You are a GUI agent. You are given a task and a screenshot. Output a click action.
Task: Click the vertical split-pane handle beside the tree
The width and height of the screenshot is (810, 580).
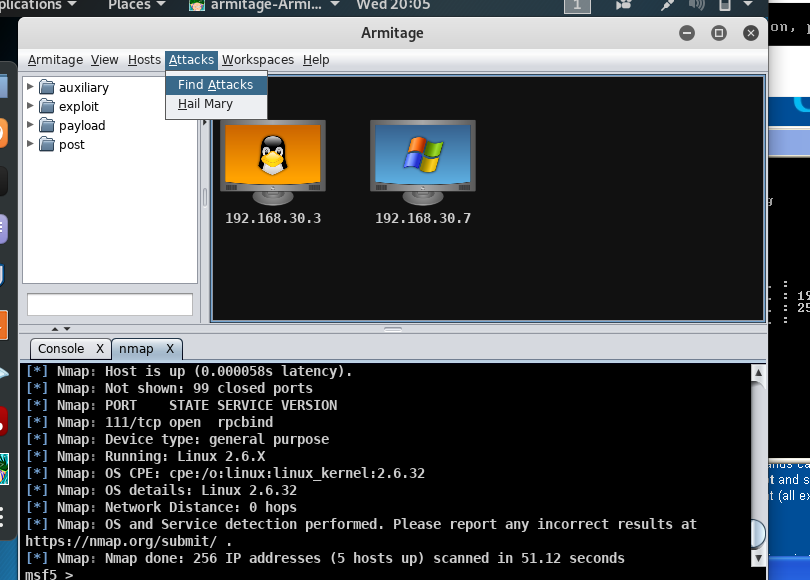click(205, 197)
